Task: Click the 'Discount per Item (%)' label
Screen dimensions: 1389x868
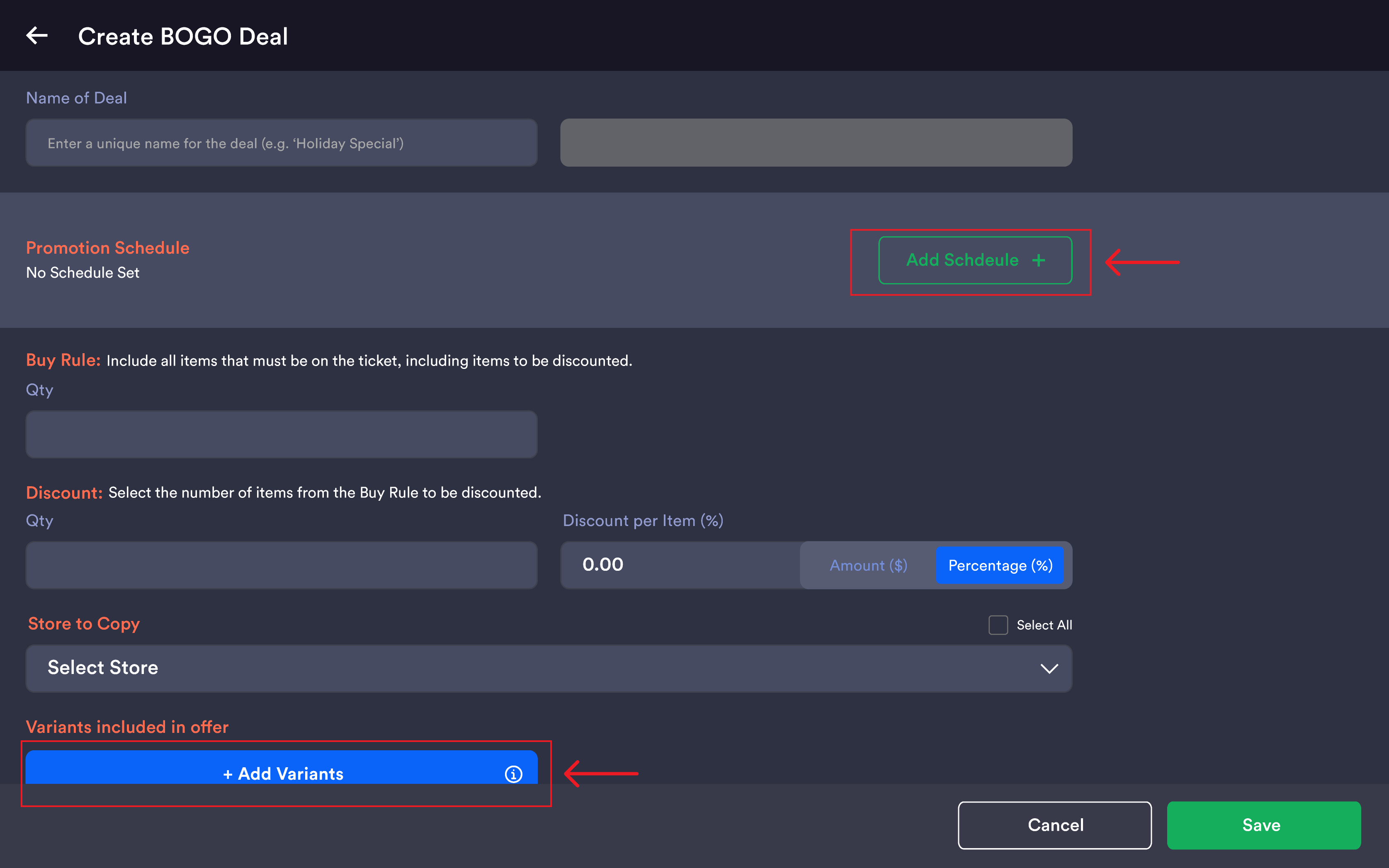Action: pyautogui.click(x=643, y=521)
